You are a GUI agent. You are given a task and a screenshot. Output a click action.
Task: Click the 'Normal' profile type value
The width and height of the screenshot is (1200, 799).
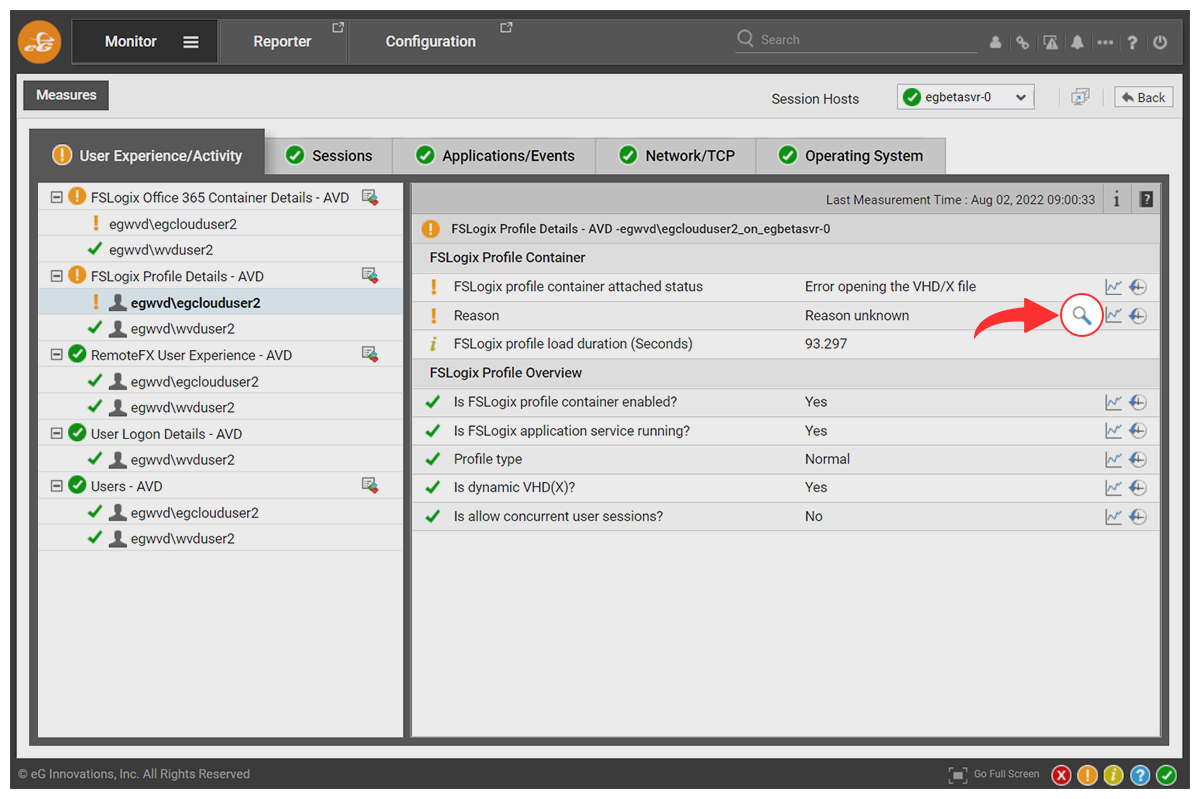[827, 459]
